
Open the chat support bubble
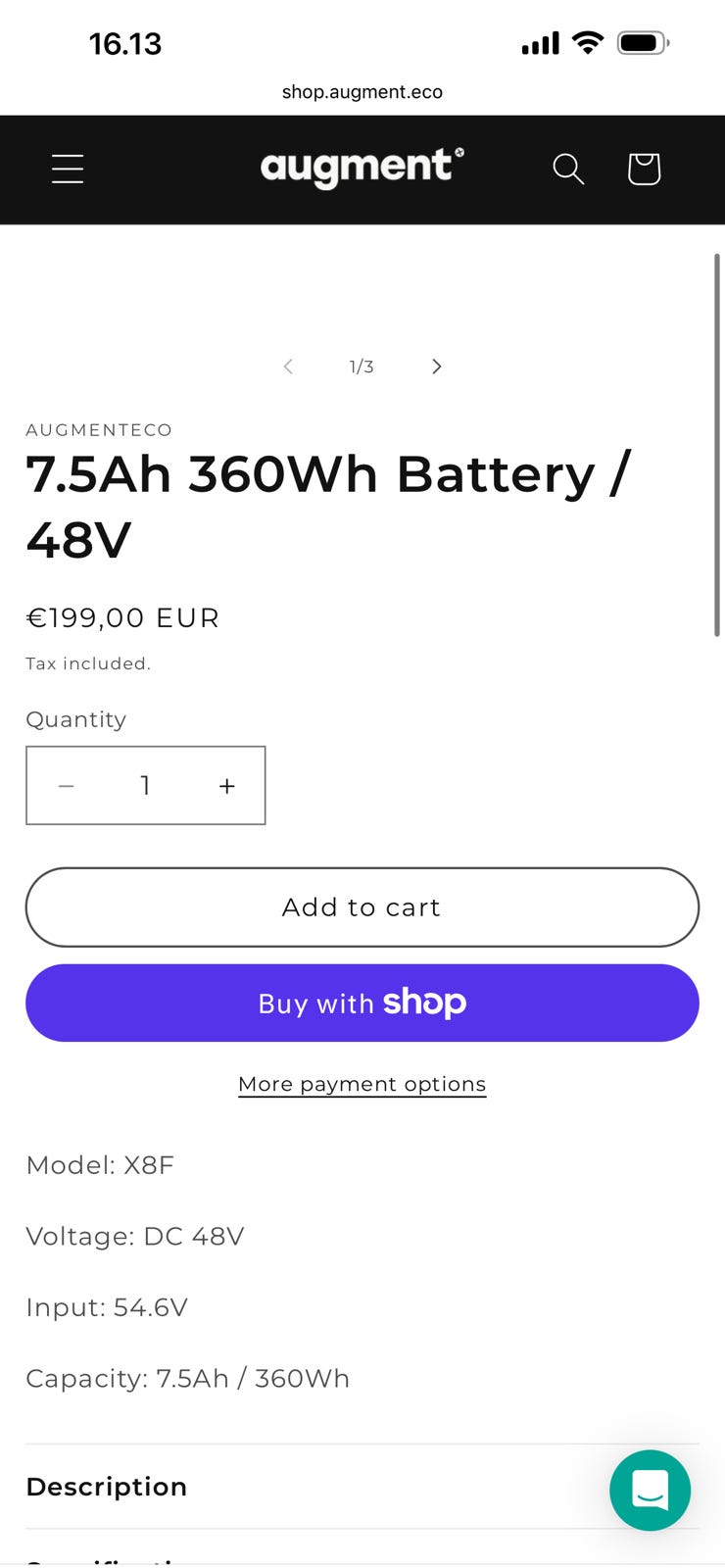pyautogui.click(x=650, y=1490)
